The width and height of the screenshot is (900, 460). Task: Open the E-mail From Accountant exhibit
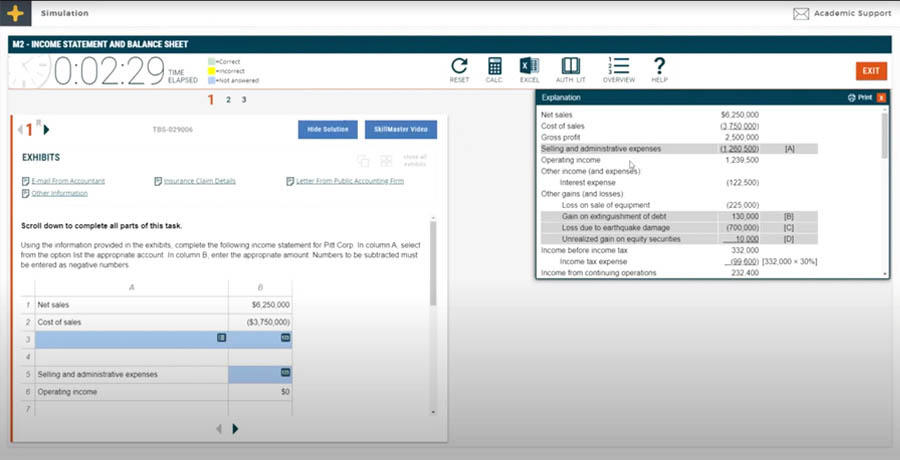coord(67,181)
